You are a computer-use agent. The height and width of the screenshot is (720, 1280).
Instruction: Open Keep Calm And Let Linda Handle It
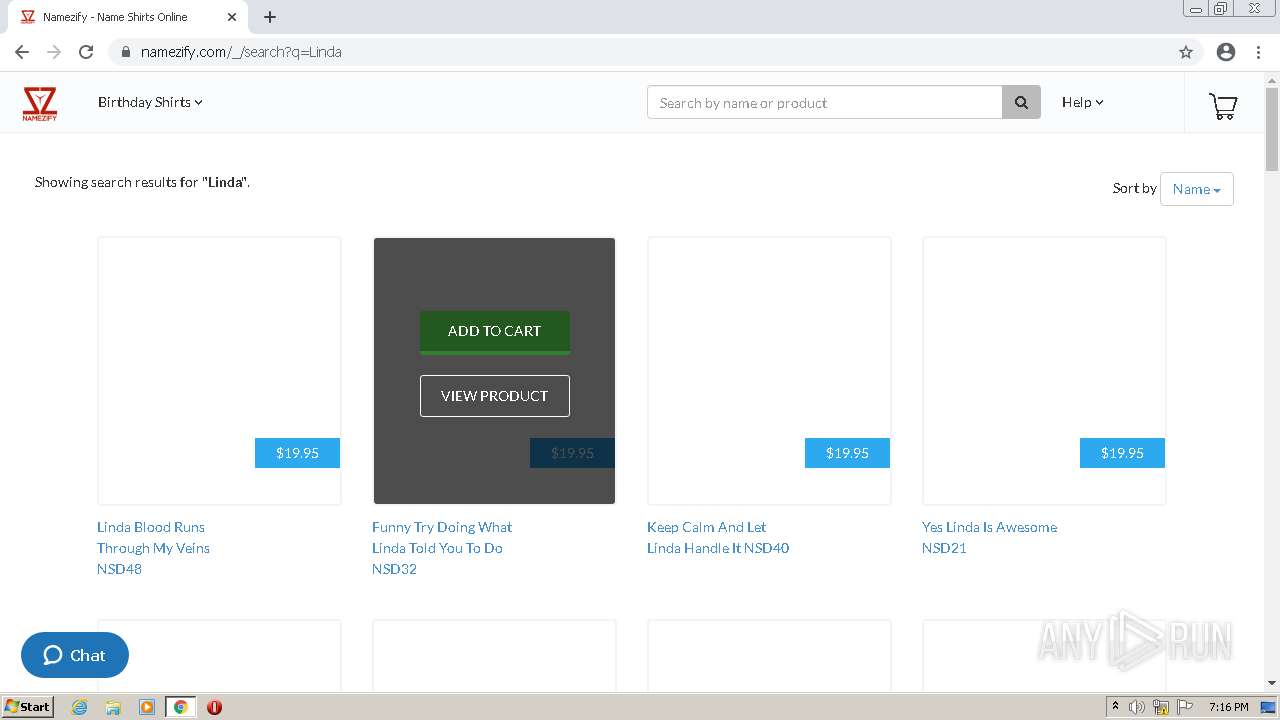(x=718, y=537)
